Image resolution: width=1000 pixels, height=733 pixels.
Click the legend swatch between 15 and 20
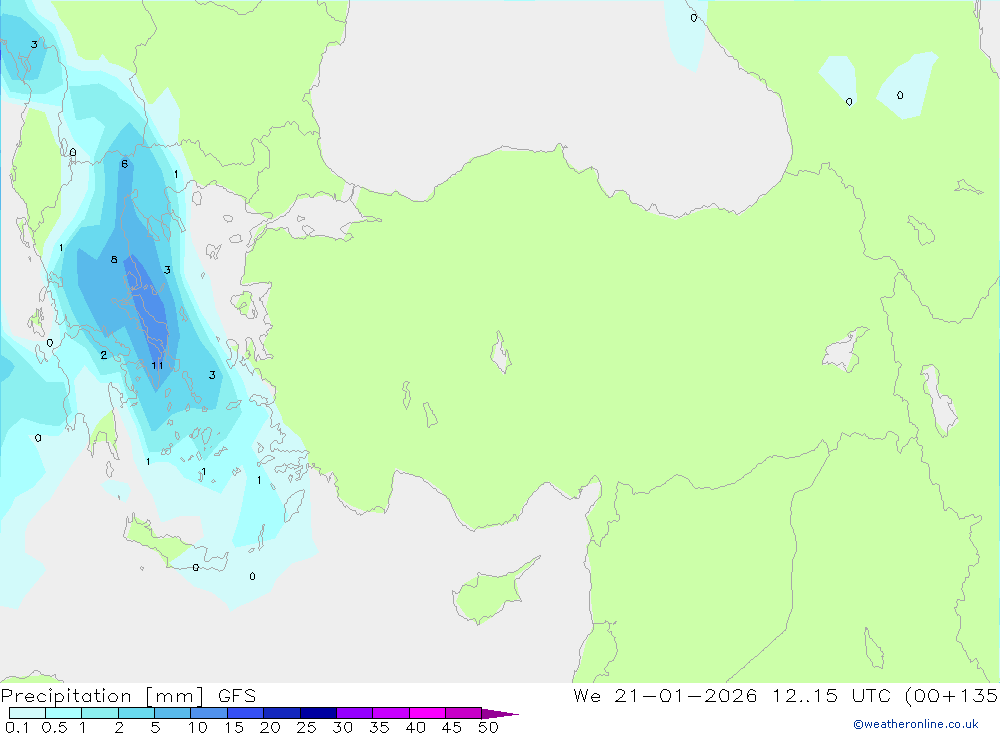(245, 713)
